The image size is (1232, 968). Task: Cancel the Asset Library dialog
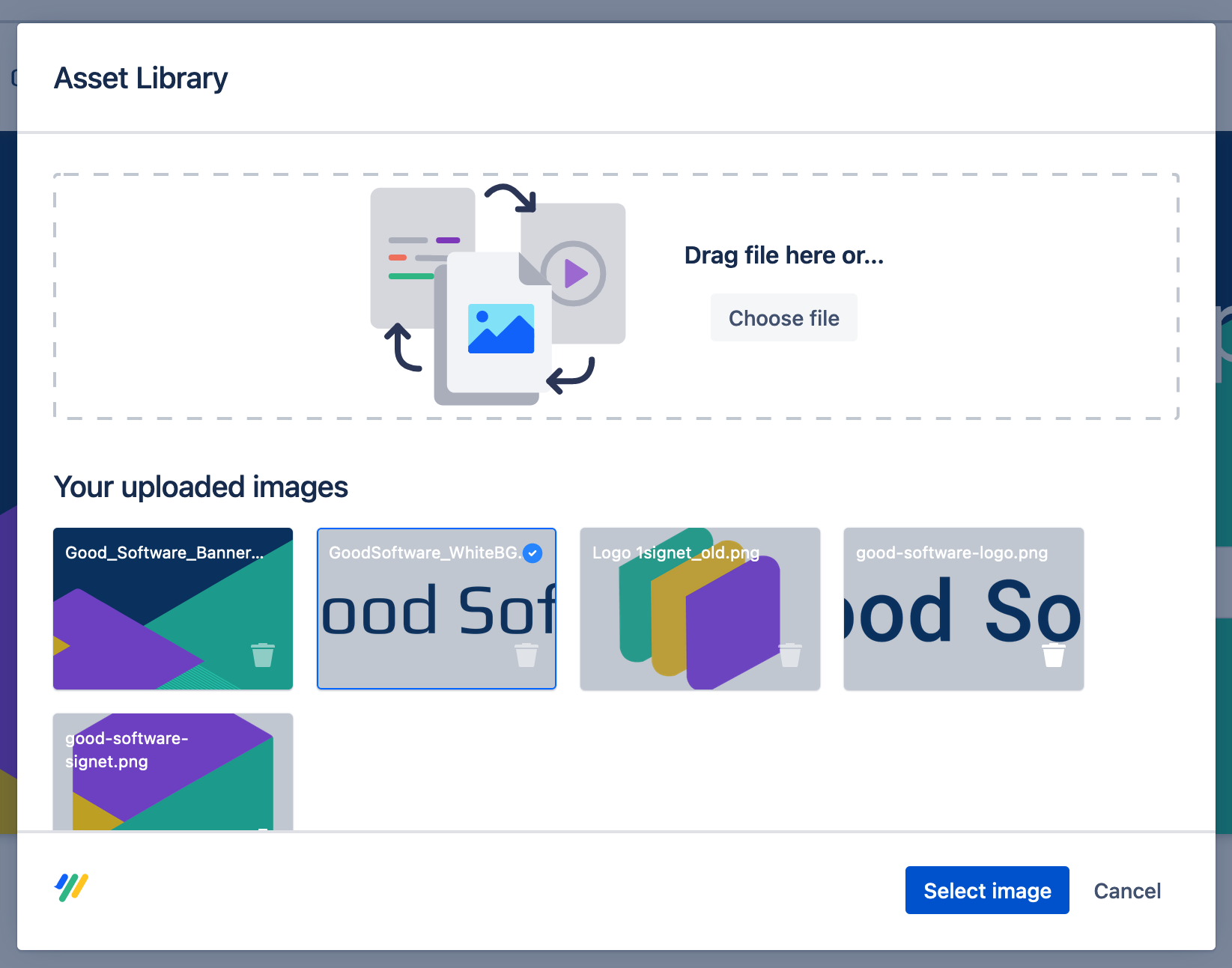tap(1126, 891)
